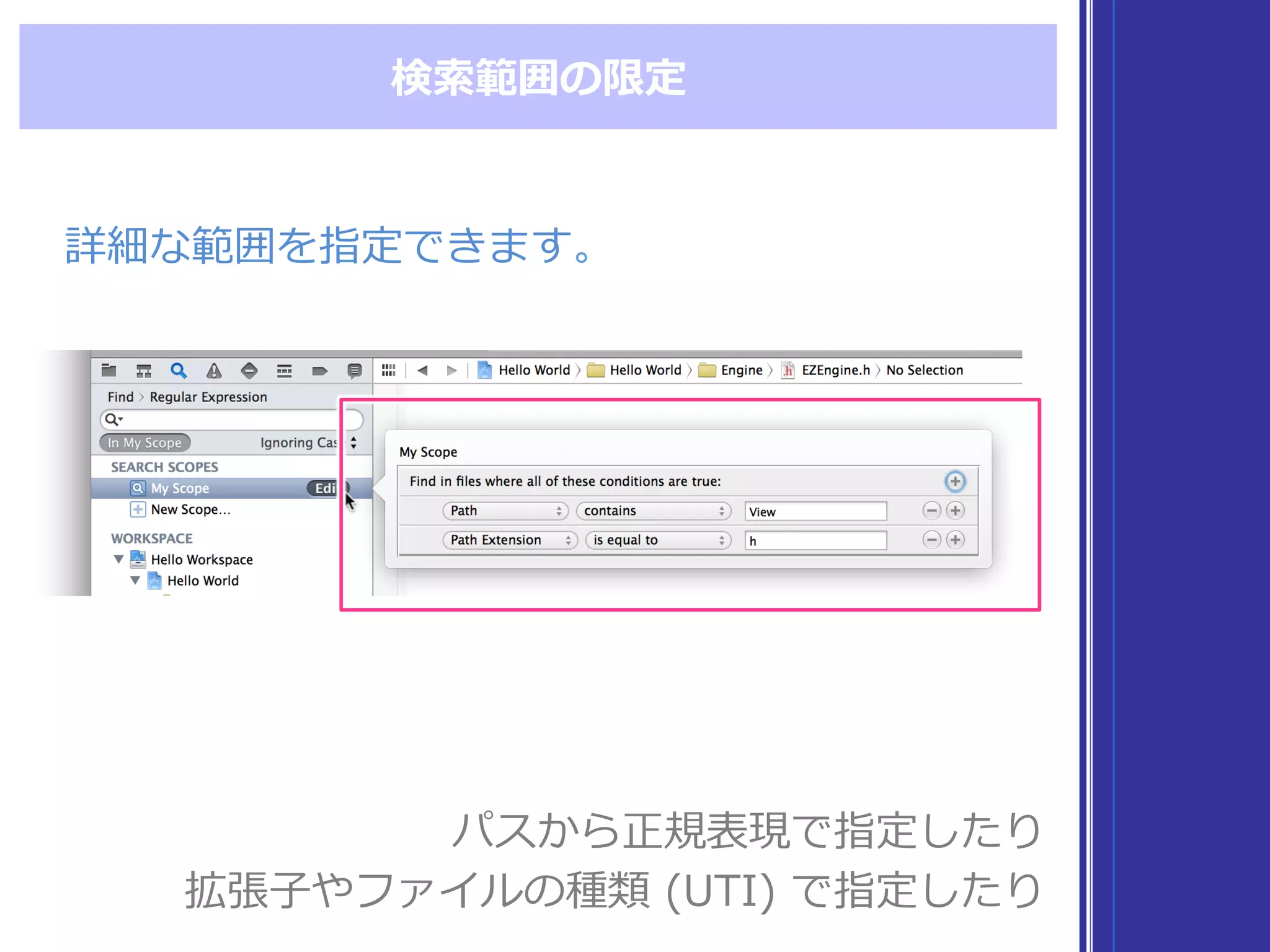Viewport: 1270px width, 952px height.
Task: Click EZEngine.h in jump bar
Action: pyautogui.click(x=826, y=371)
